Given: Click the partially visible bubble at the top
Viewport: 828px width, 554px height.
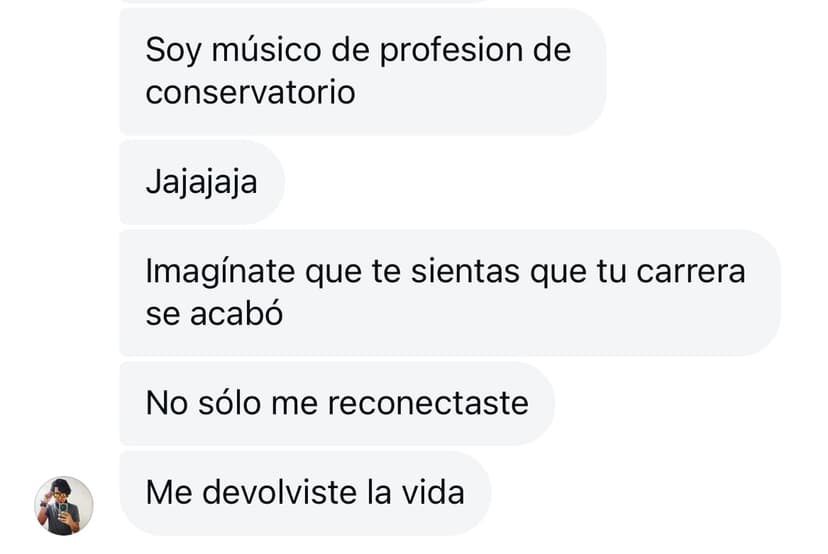Looking at the screenshot, I should [x=306, y=1].
